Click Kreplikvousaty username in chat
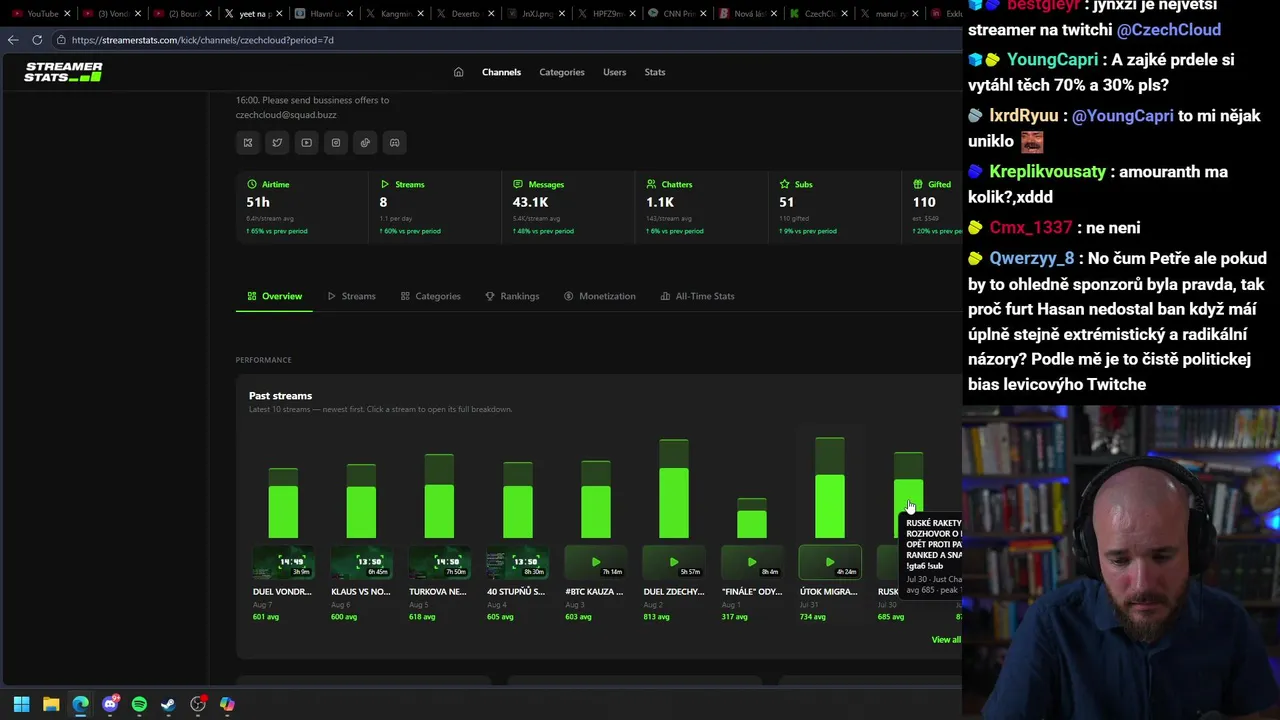Viewport: 1280px width, 720px height. pos(1048,172)
